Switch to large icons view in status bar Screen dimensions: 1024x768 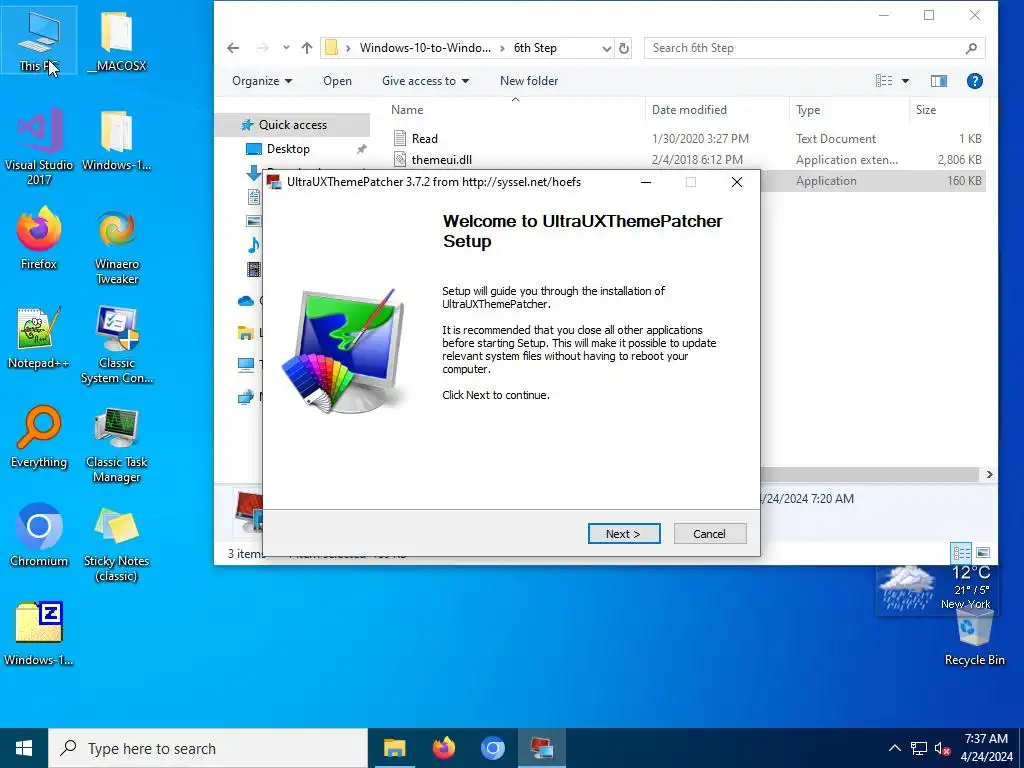983,553
